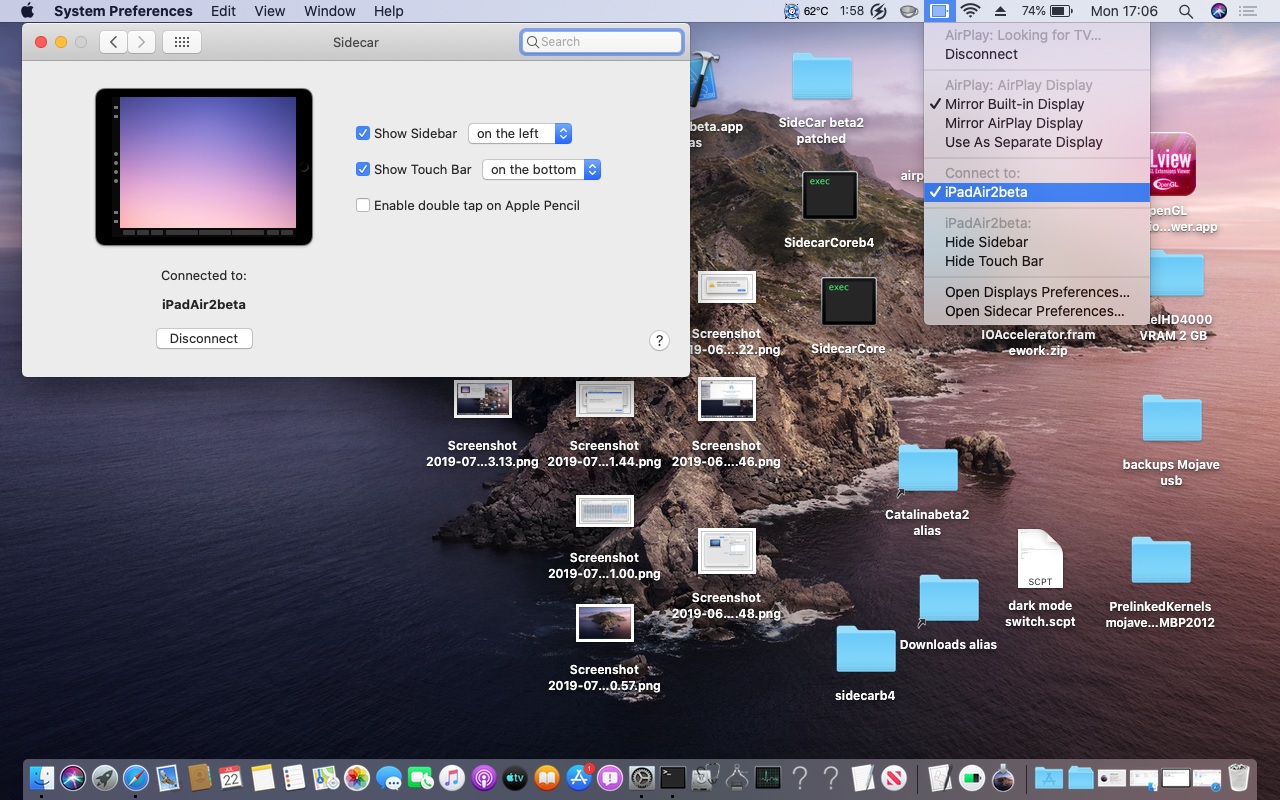
Task: Select Hide Touch Bar in AirPlay menu
Action: click(1037, 261)
